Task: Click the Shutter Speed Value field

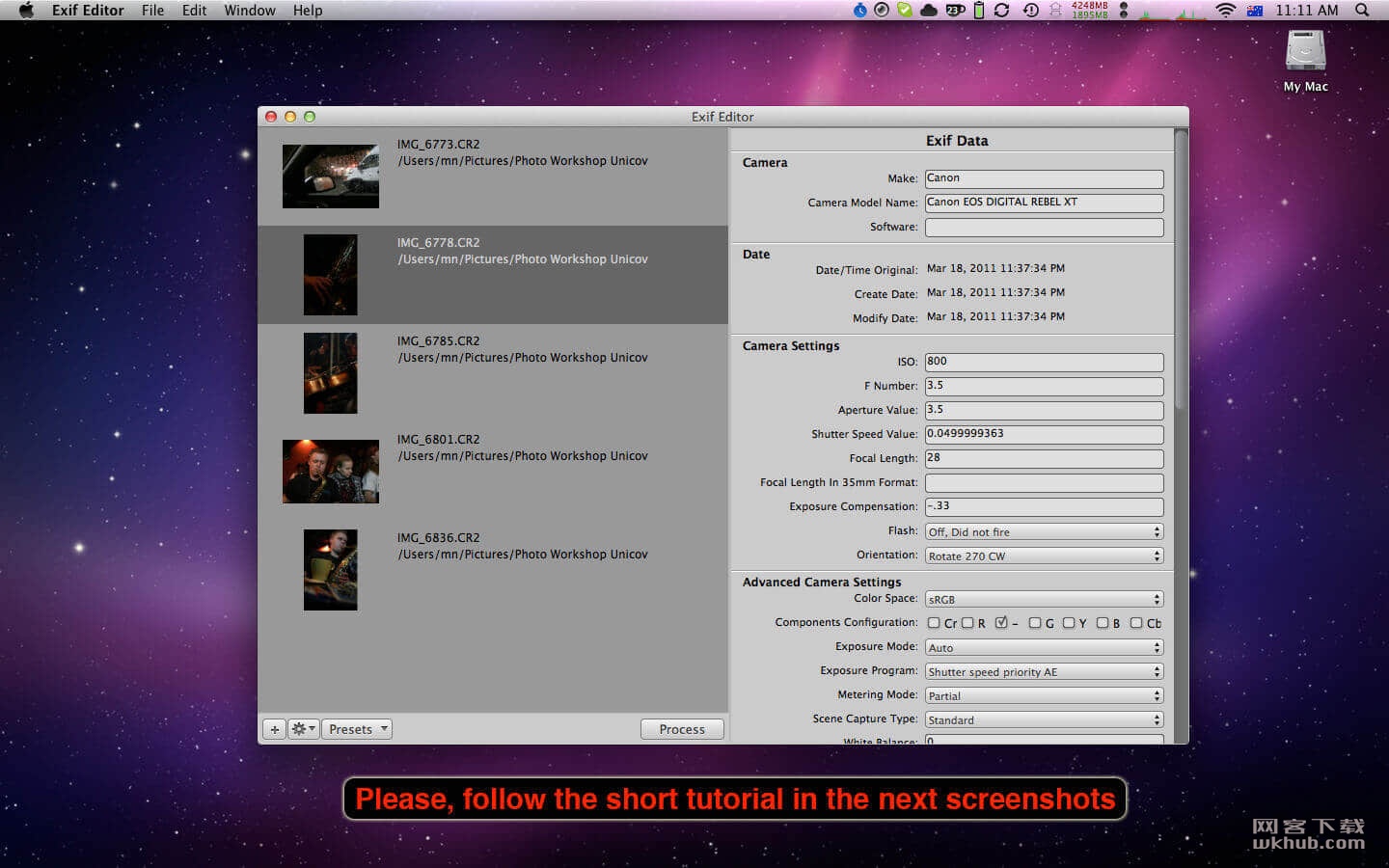Action: tap(1044, 435)
